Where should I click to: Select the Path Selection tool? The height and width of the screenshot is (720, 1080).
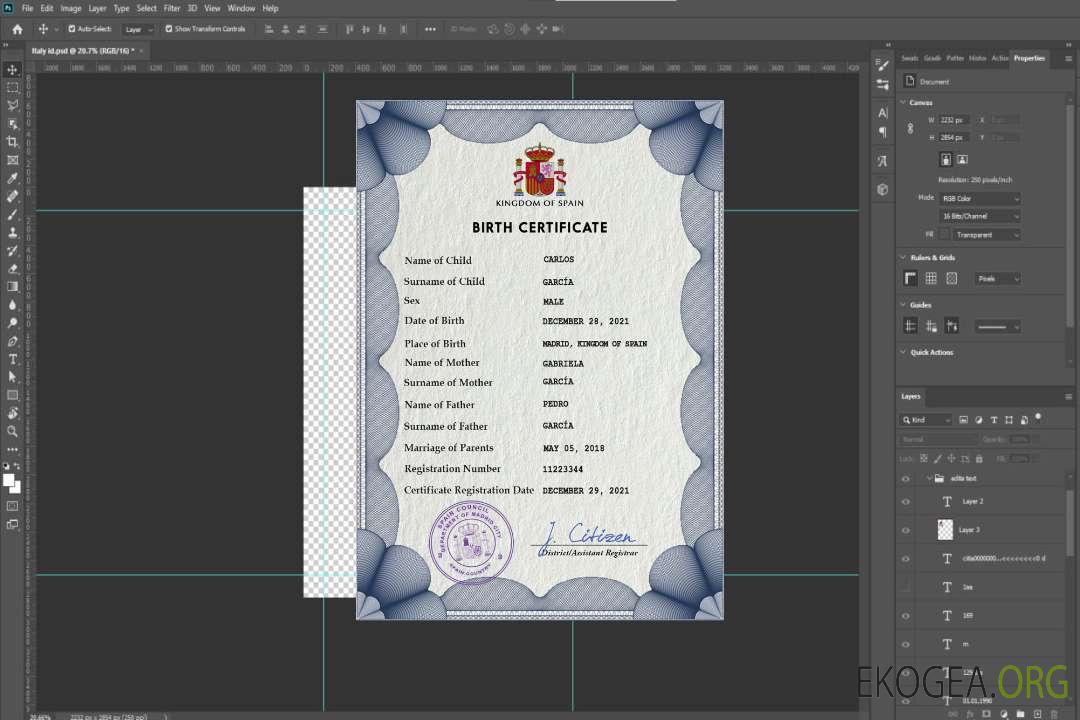pyautogui.click(x=12, y=377)
